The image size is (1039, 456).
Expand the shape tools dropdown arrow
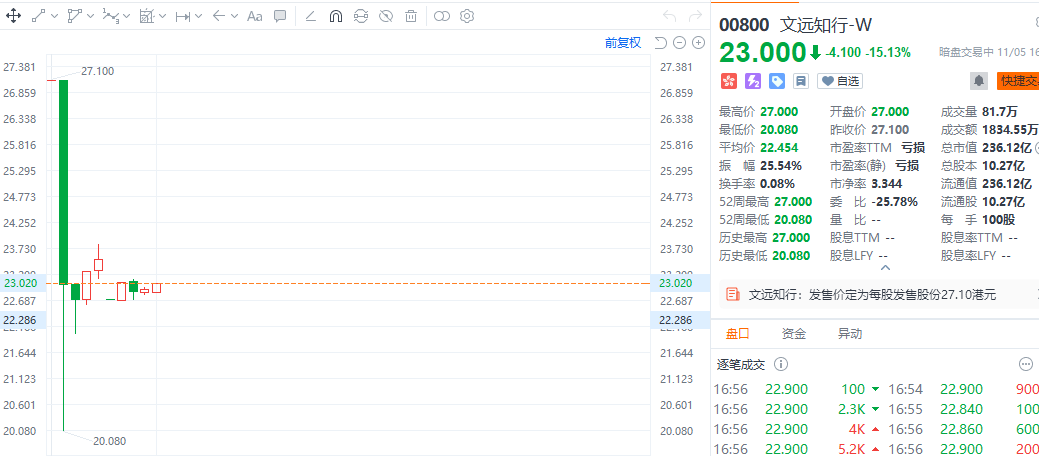91,17
